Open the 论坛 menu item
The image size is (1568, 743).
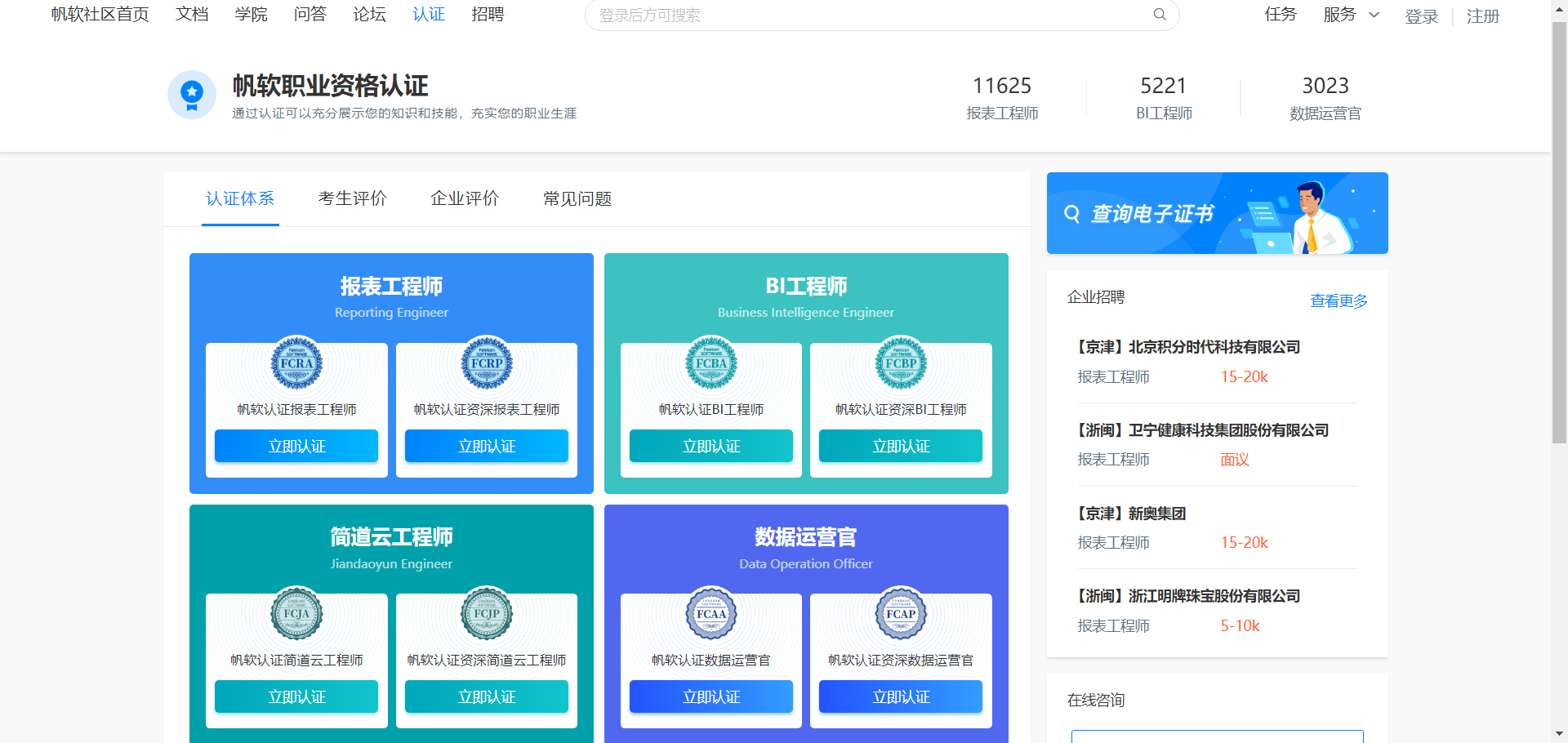(368, 14)
